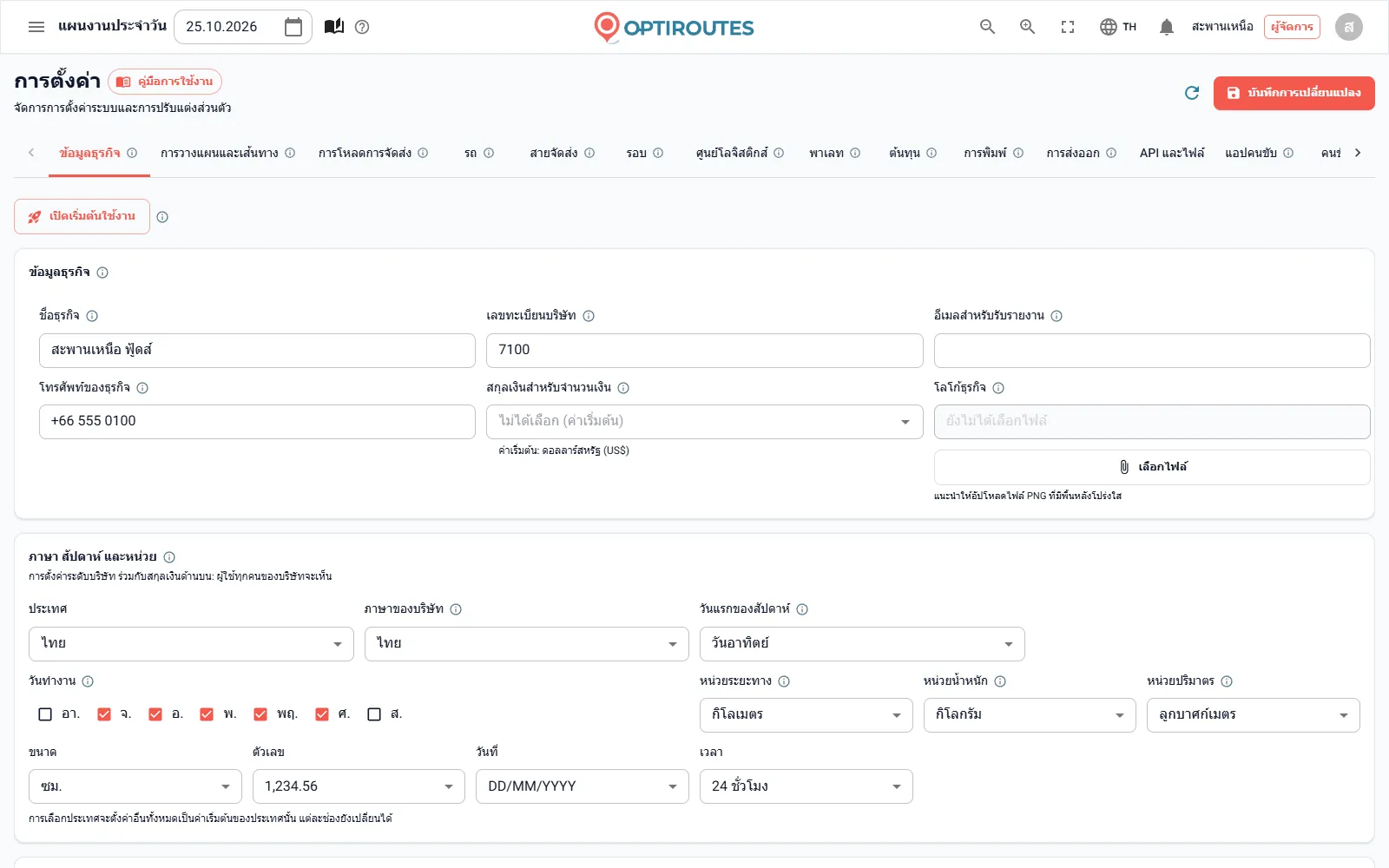Open the map book icon in header
Image resolution: width=1389 pixels, height=868 pixels.
(334, 27)
